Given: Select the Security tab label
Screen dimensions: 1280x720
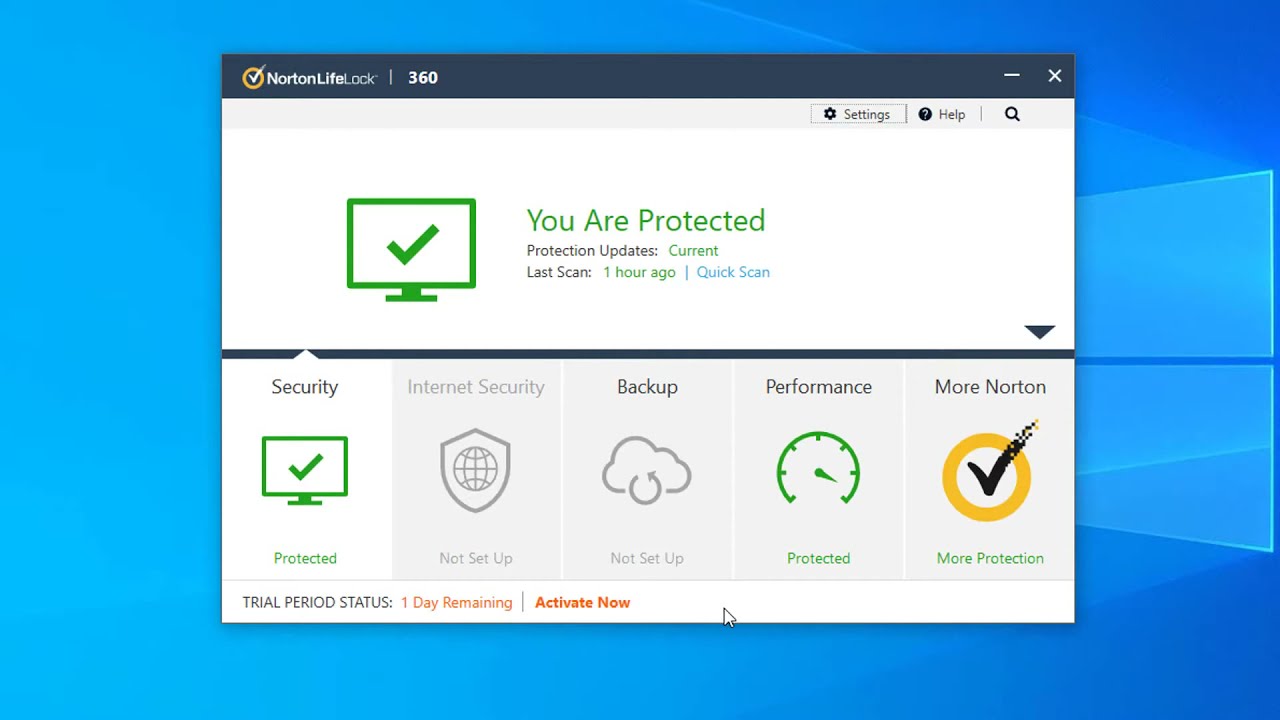Looking at the screenshot, I should [x=305, y=387].
